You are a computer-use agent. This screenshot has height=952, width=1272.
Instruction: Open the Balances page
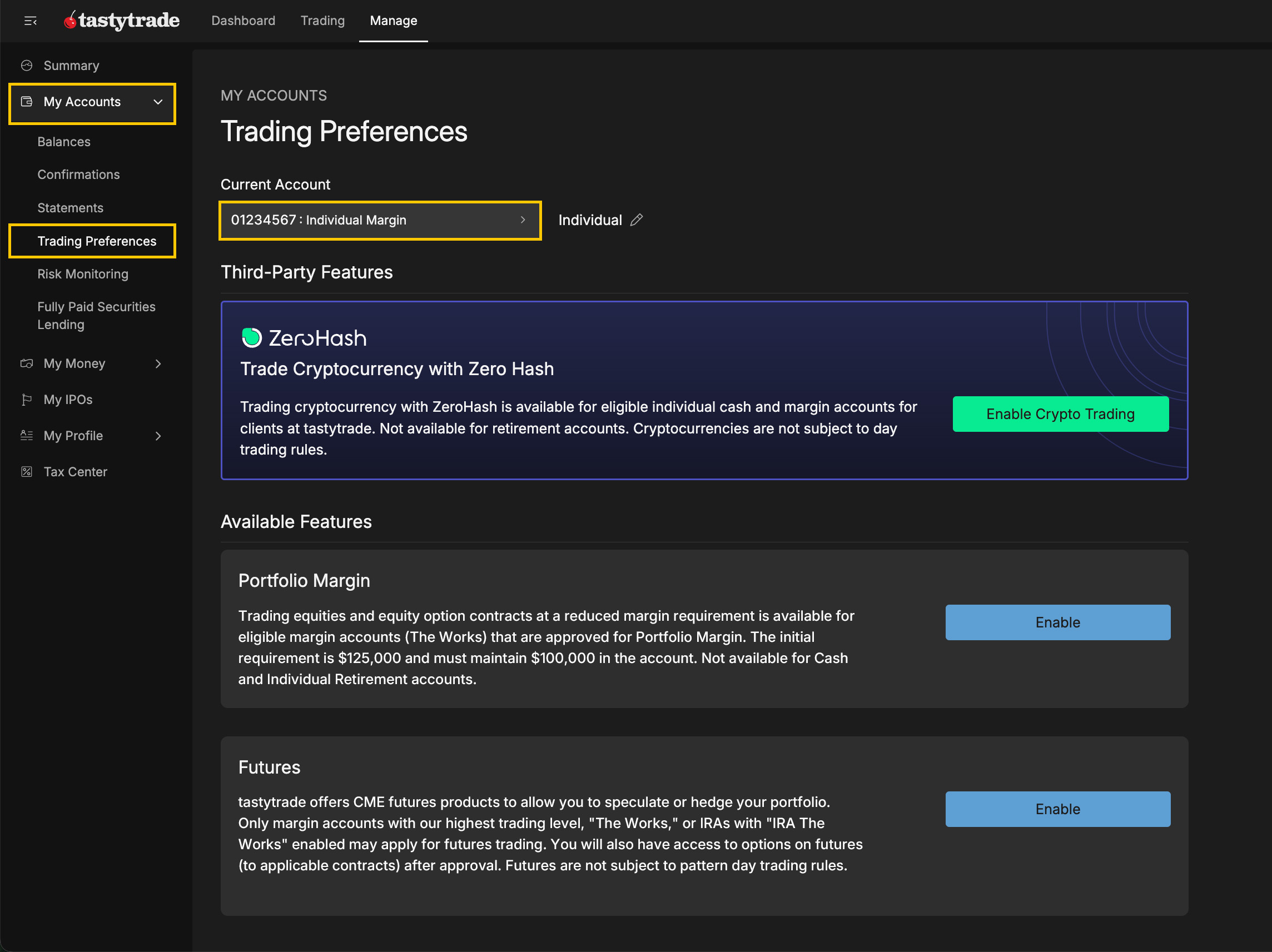pos(64,142)
